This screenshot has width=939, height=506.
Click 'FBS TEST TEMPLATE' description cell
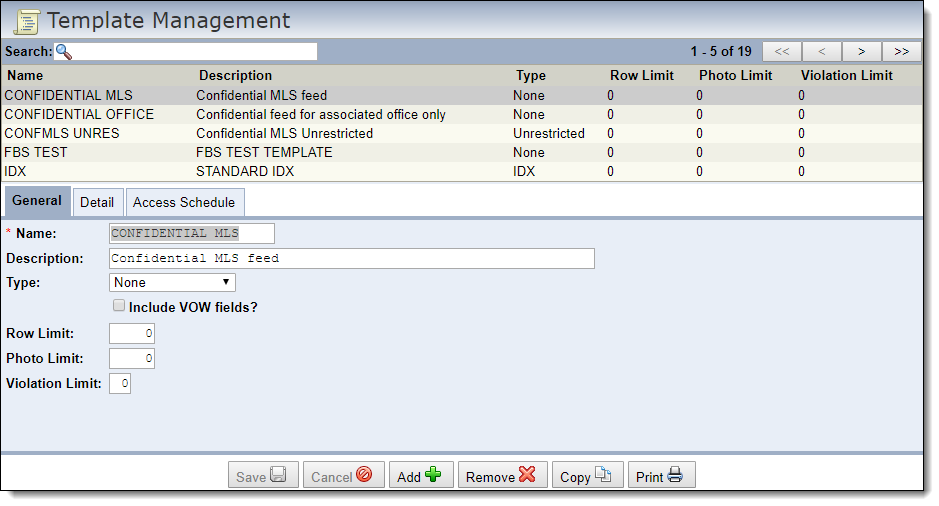point(264,153)
